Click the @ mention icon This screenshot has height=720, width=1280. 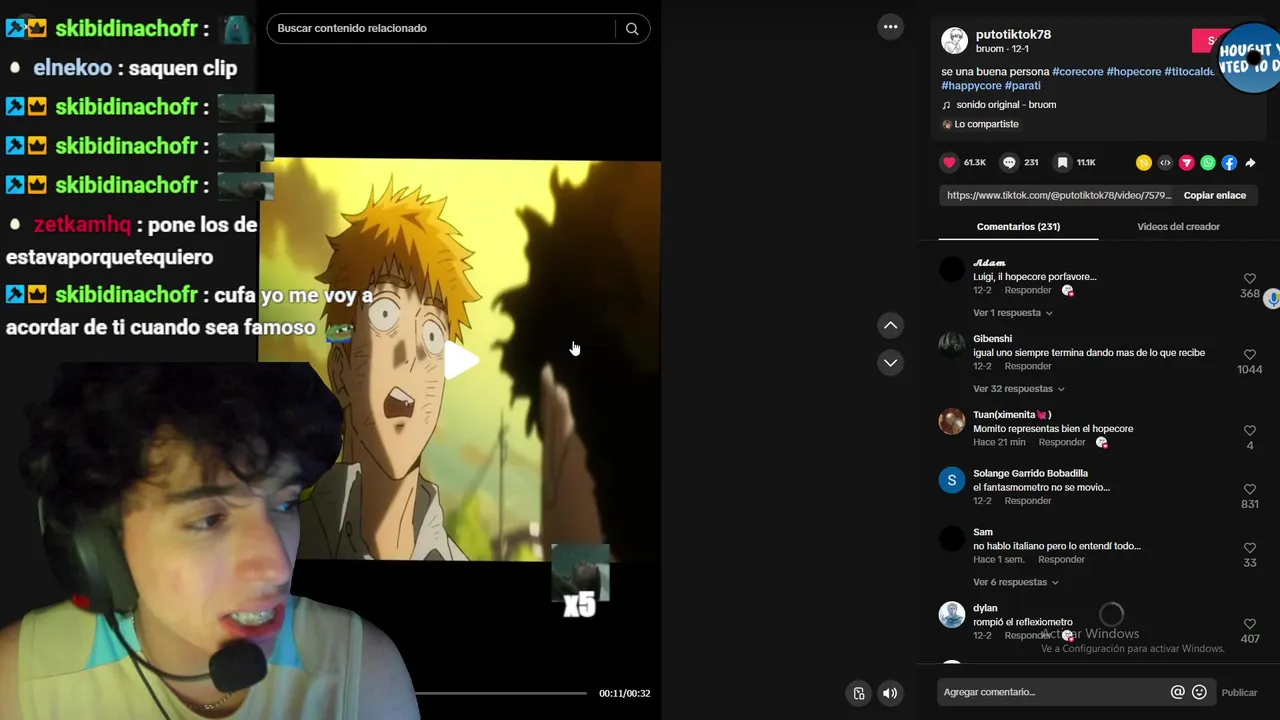coord(1178,692)
